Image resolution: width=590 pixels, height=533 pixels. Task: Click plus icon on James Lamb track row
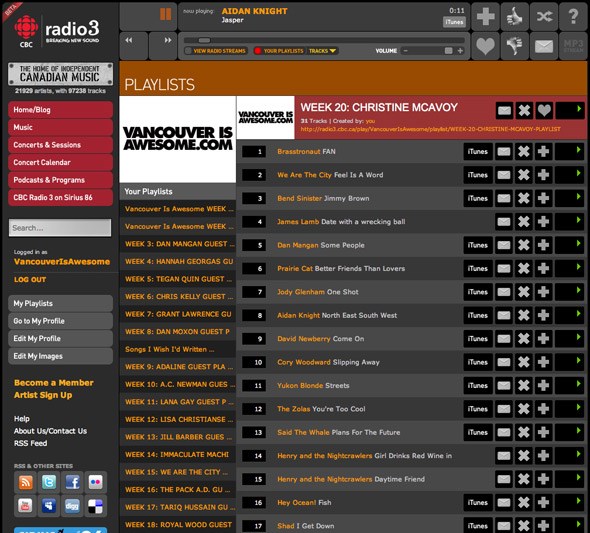coord(543,222)
